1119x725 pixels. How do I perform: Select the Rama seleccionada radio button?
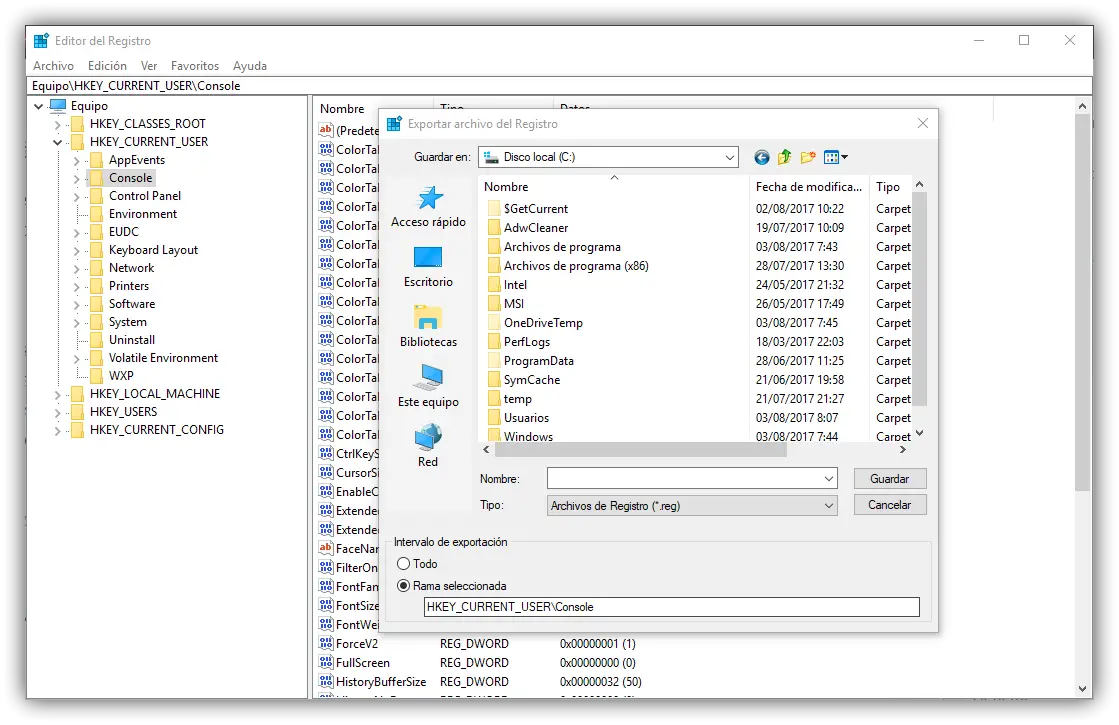403,586
